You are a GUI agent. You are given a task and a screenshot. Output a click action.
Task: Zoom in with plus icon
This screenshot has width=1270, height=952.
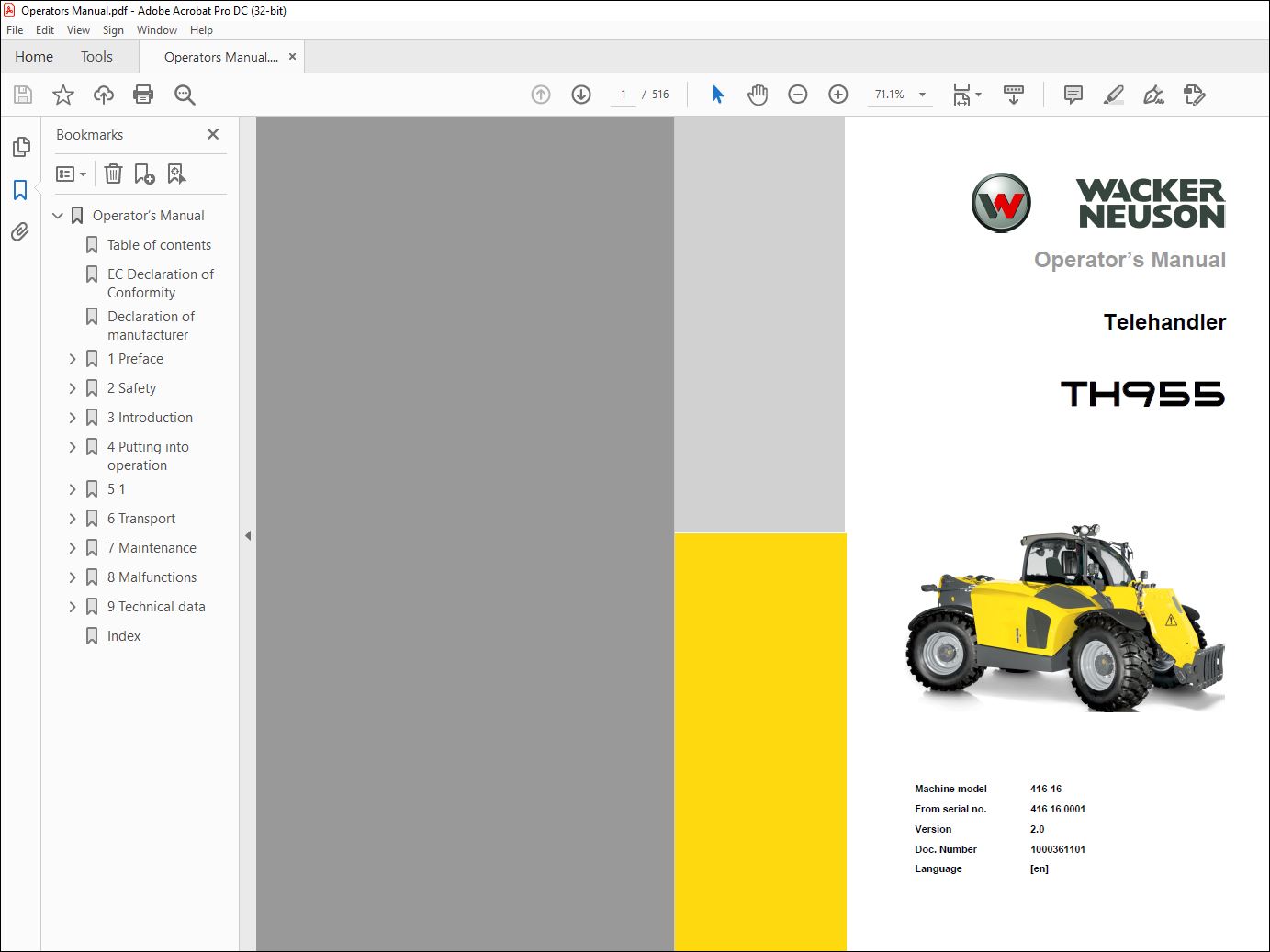coord(838,95)
